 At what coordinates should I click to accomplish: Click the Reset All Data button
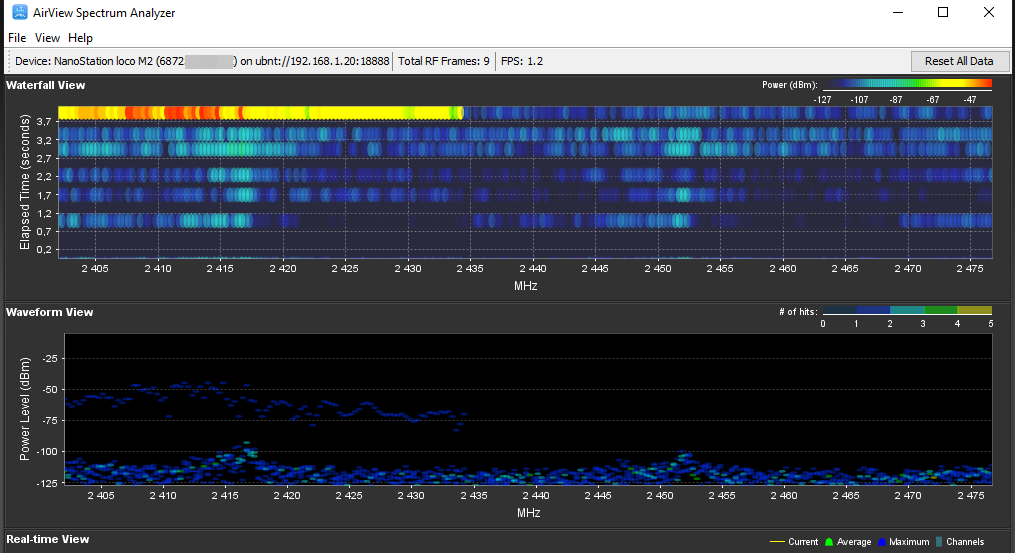pos(959,61)
